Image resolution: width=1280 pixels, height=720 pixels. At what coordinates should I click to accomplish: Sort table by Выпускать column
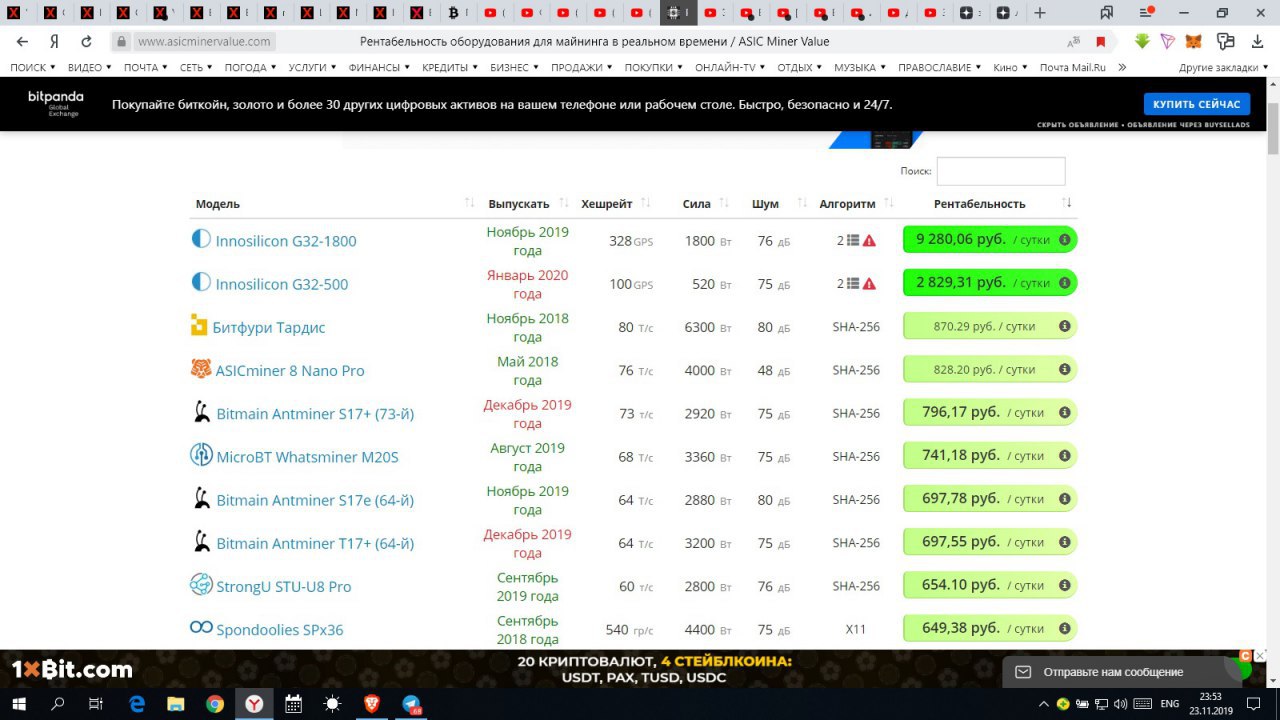(519, 203)
